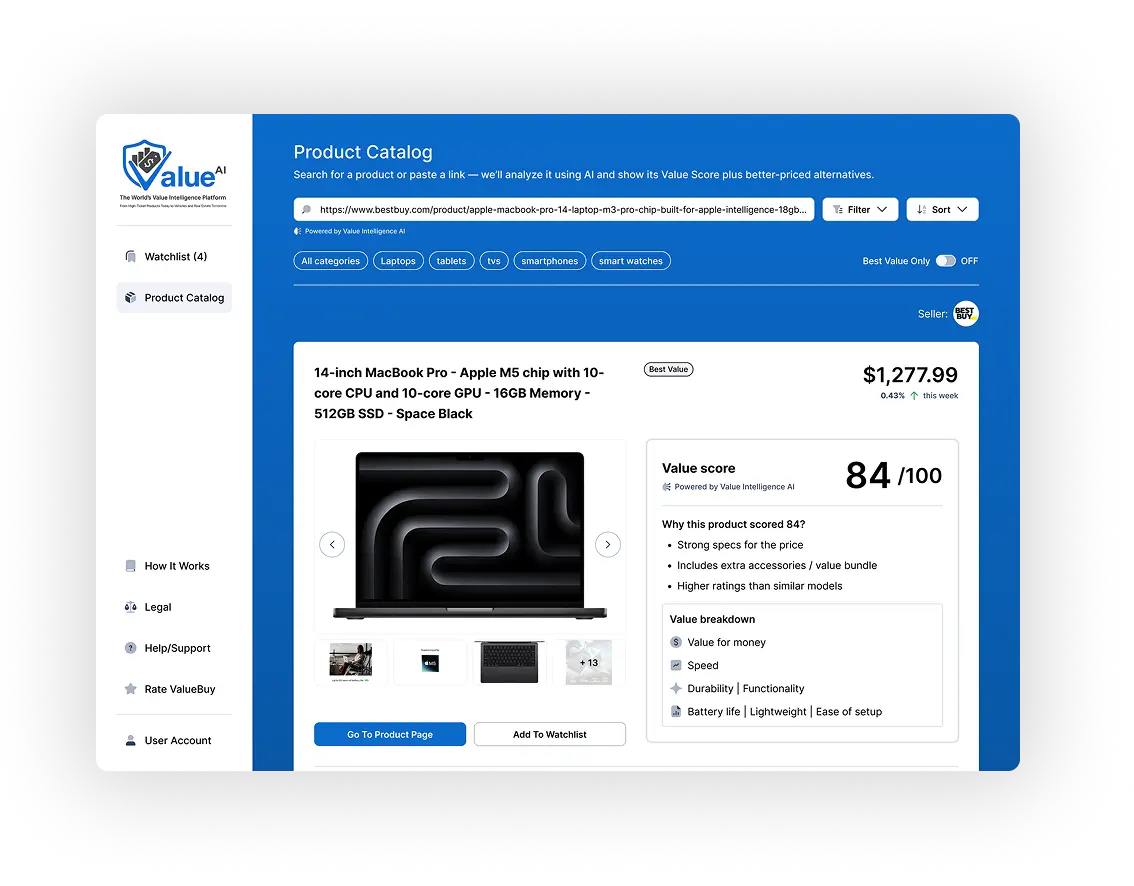Open Watchlist (4) in the sidebar
The width and height of the screenshot is (1134, 886).
coord(174,257)
